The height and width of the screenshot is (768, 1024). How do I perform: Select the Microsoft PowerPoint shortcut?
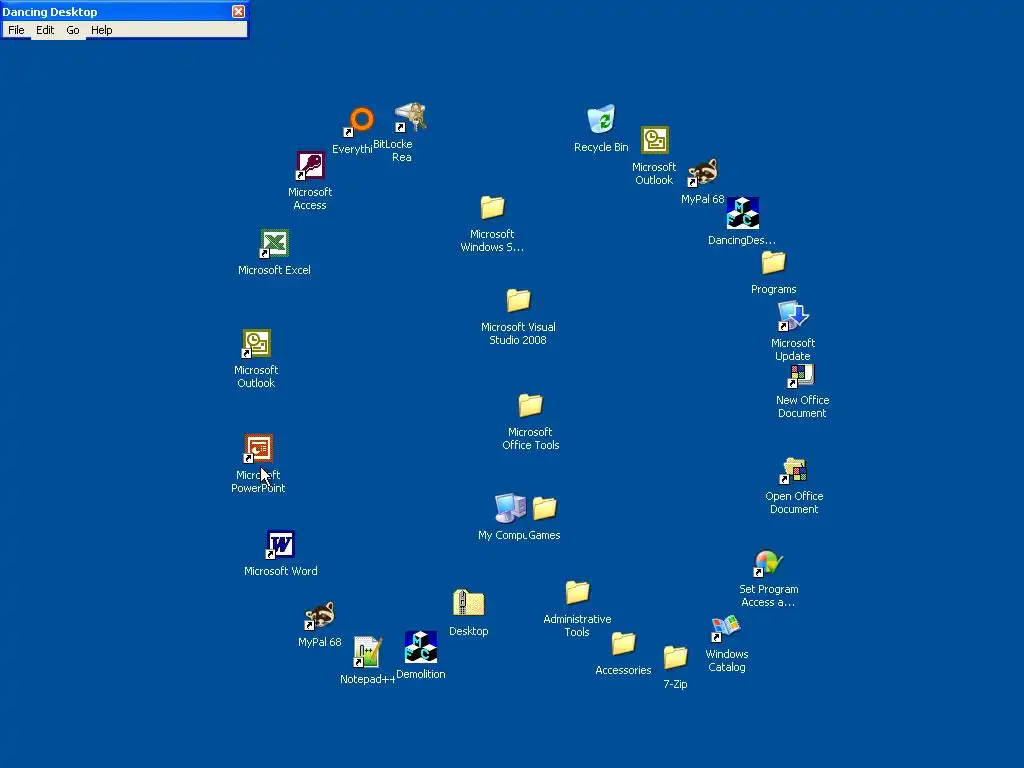258,449
